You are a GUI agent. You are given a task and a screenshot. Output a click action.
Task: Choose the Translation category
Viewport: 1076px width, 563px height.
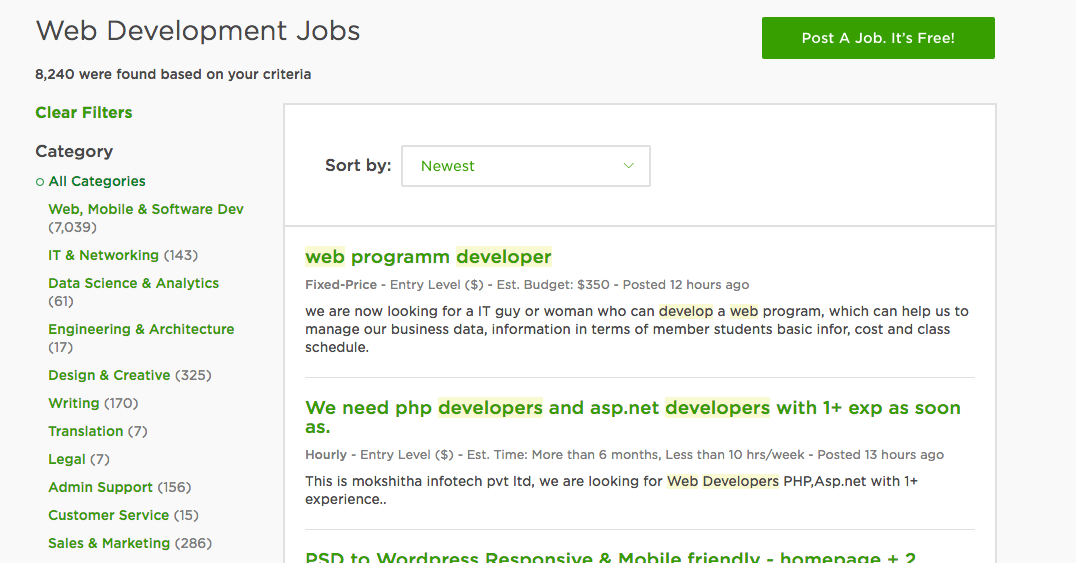point(86,432)
